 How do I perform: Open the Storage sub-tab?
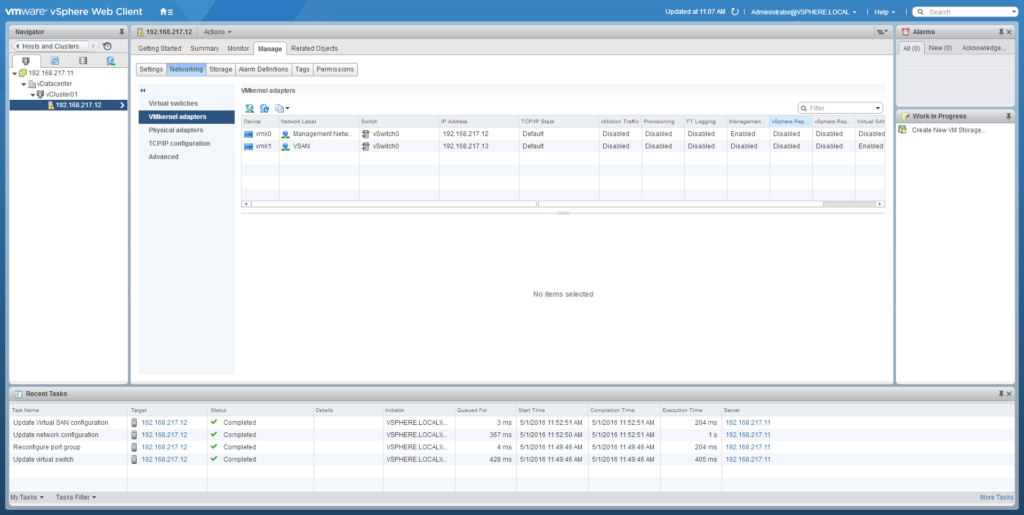[221, 69]
